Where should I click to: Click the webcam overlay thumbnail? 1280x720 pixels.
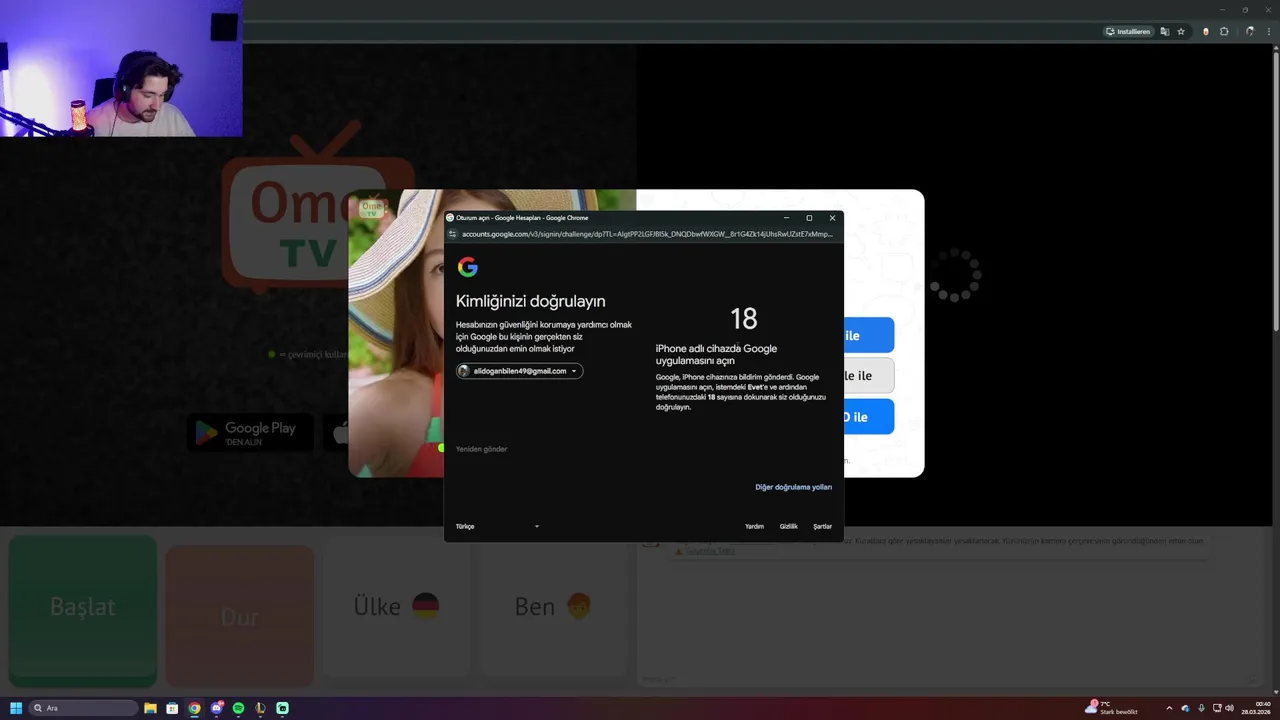[x=121, y=68]
